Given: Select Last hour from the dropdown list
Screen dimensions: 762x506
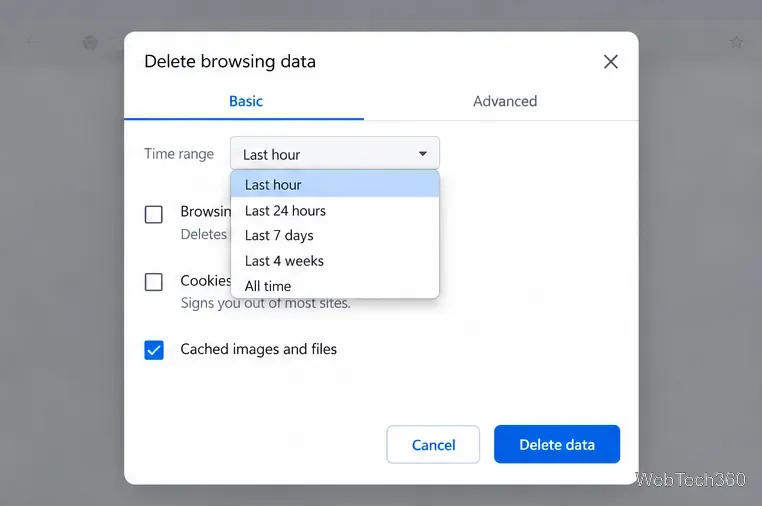Looking at the screenshot, I should point(335,185).
